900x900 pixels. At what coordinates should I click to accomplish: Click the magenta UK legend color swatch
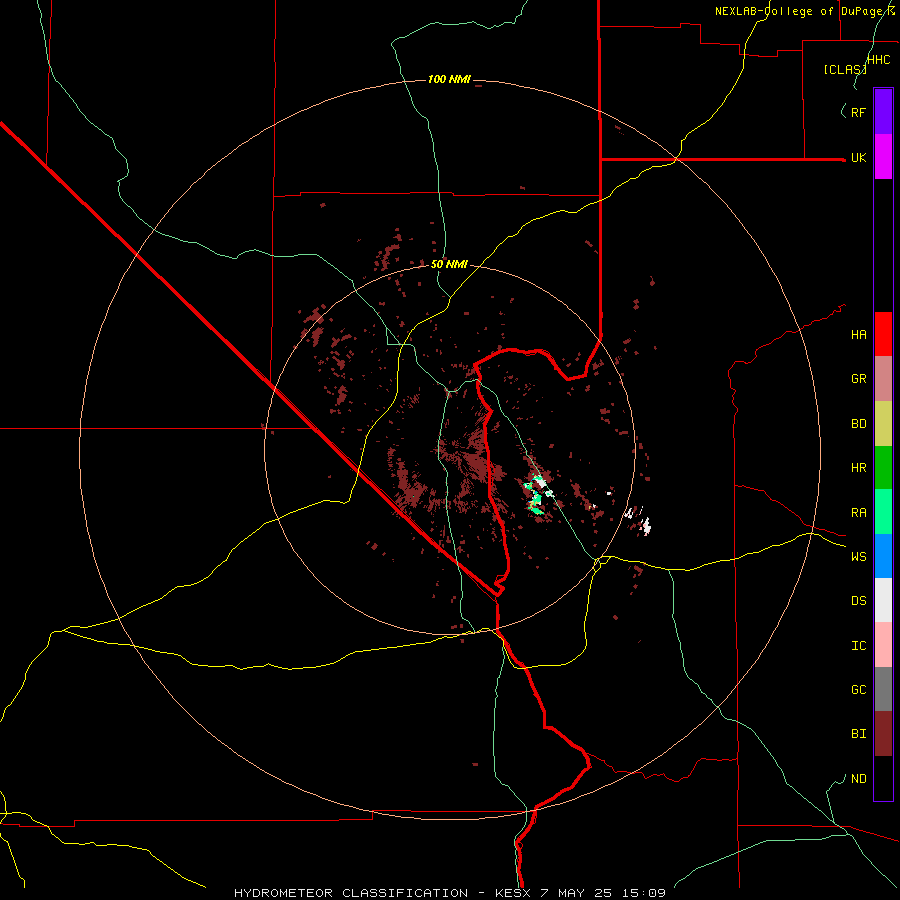[883, 157]
